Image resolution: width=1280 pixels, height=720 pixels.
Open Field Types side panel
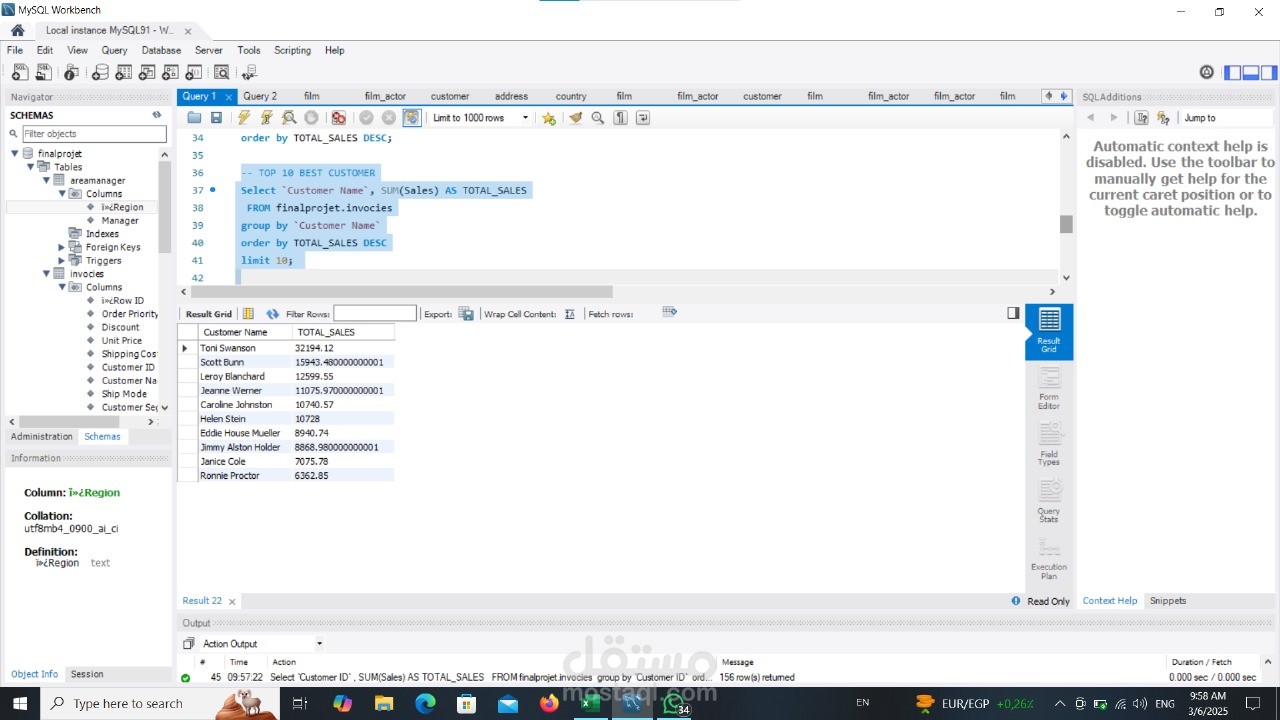coord(1049,444)
